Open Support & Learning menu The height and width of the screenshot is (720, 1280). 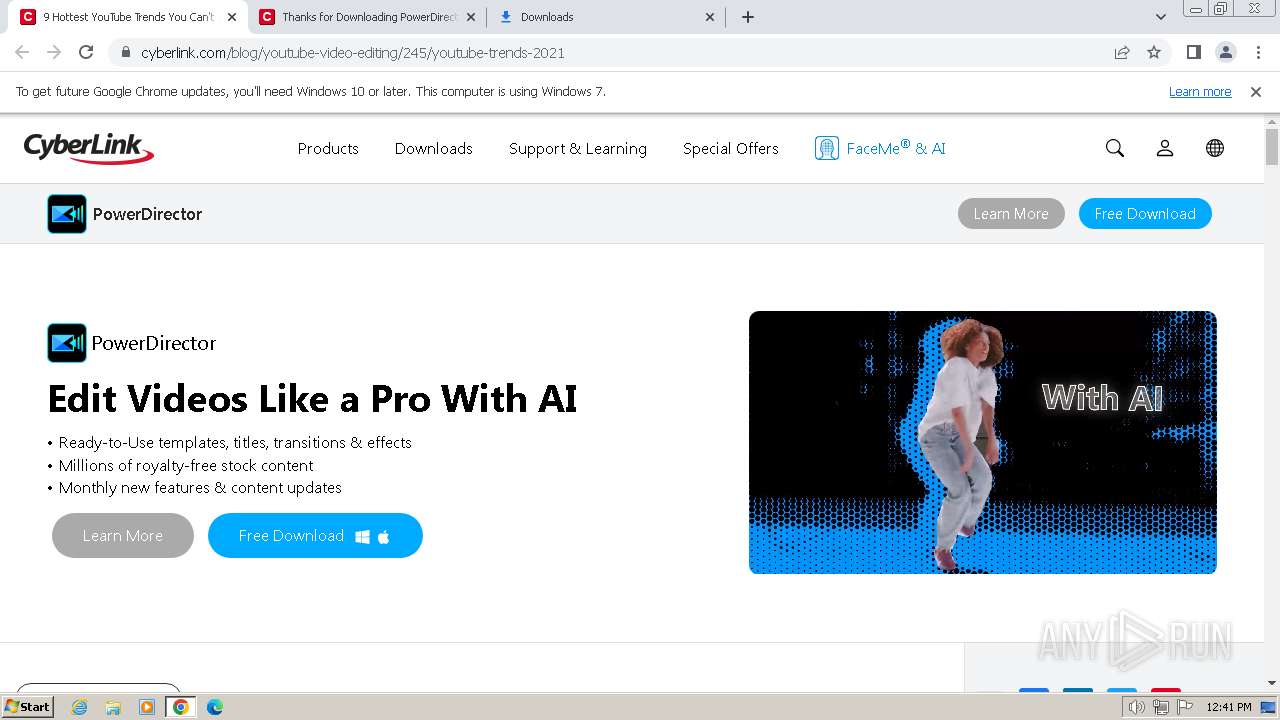tap(578, 149)
